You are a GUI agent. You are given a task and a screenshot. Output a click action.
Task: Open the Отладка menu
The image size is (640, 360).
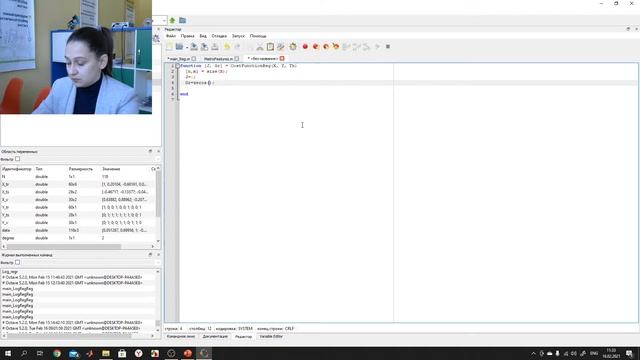click(219, 36)
